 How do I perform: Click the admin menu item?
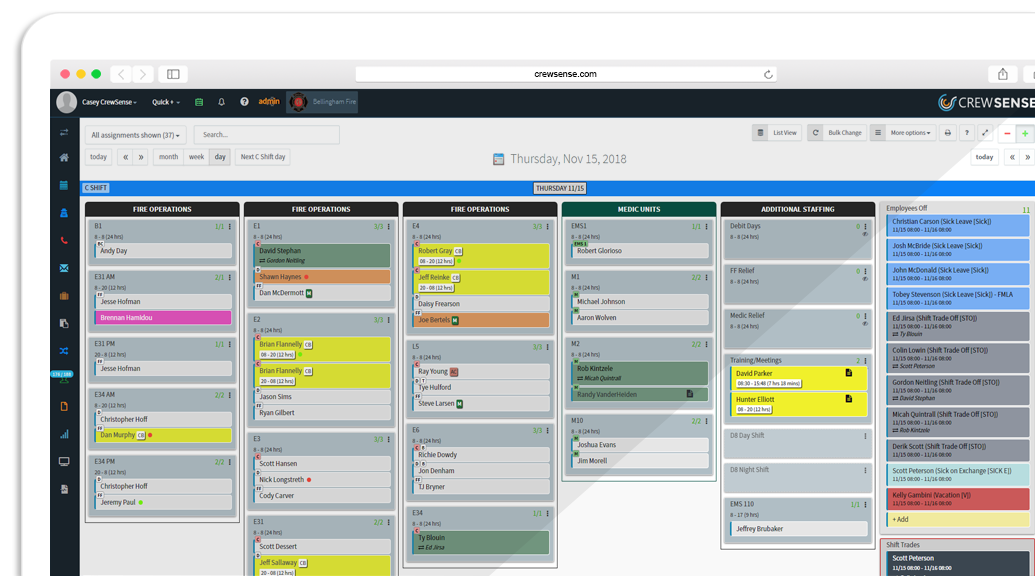268,102
